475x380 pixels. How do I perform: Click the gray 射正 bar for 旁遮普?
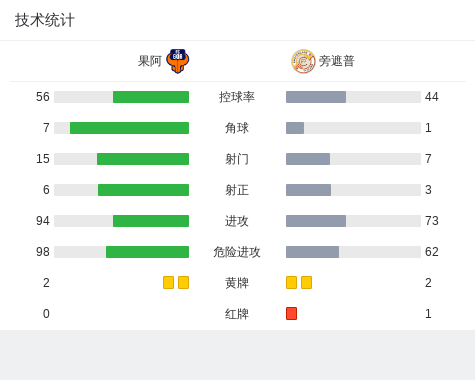pyautogui.click(x=308, y=190)
